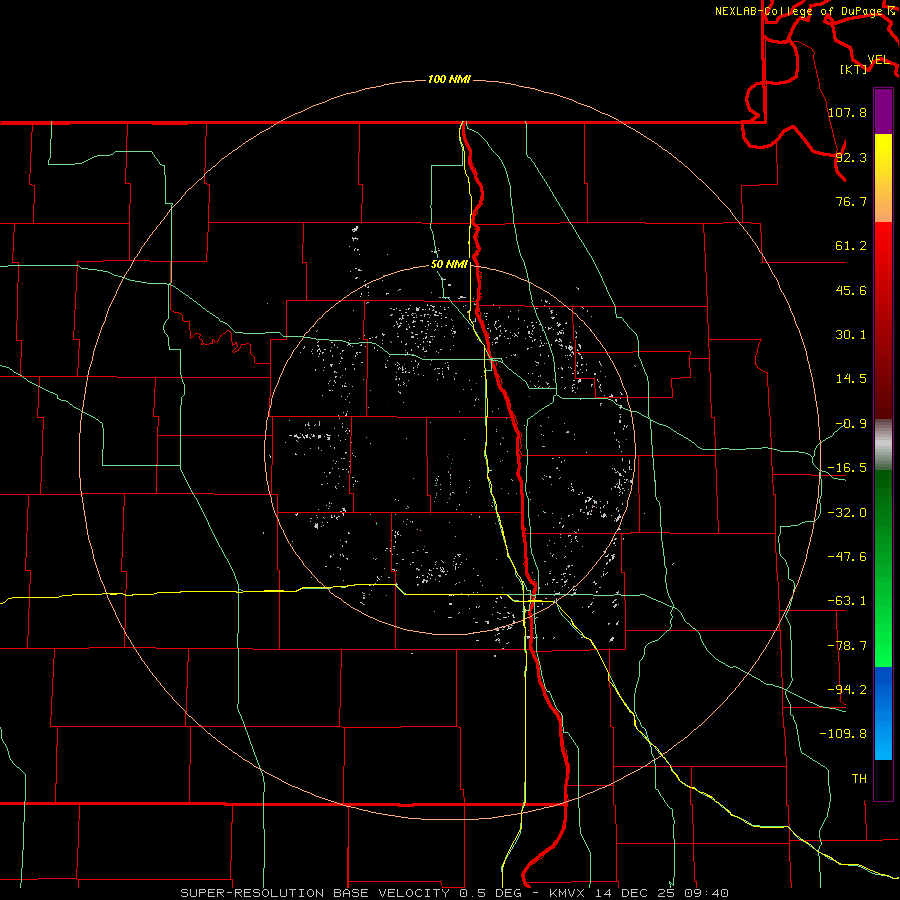Click the yellow-orange segment of the velocity scale
The width and height of the screenshot is (900, 900).
pyautogui.click(x=883, y=178)
